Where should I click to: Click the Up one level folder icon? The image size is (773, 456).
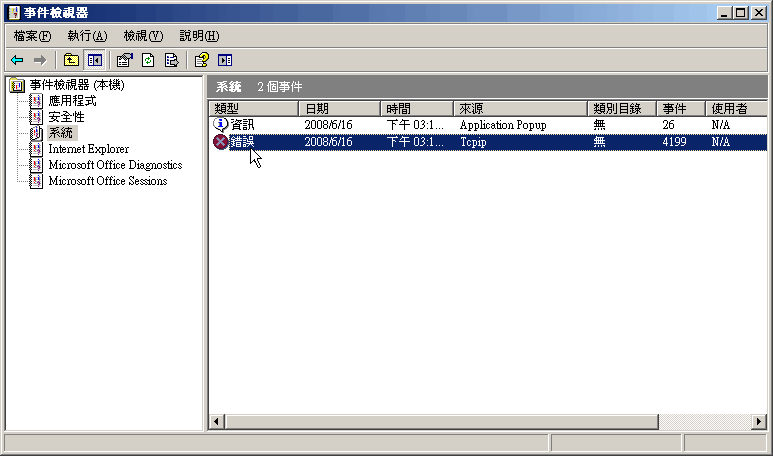(x=71, y=60)
